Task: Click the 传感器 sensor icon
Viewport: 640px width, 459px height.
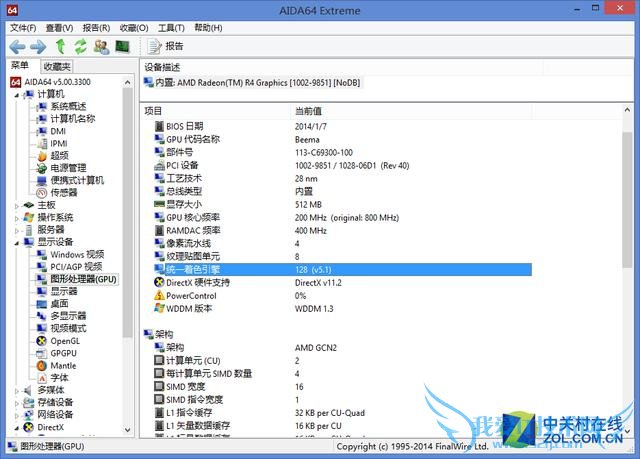Action: [42, 193]
